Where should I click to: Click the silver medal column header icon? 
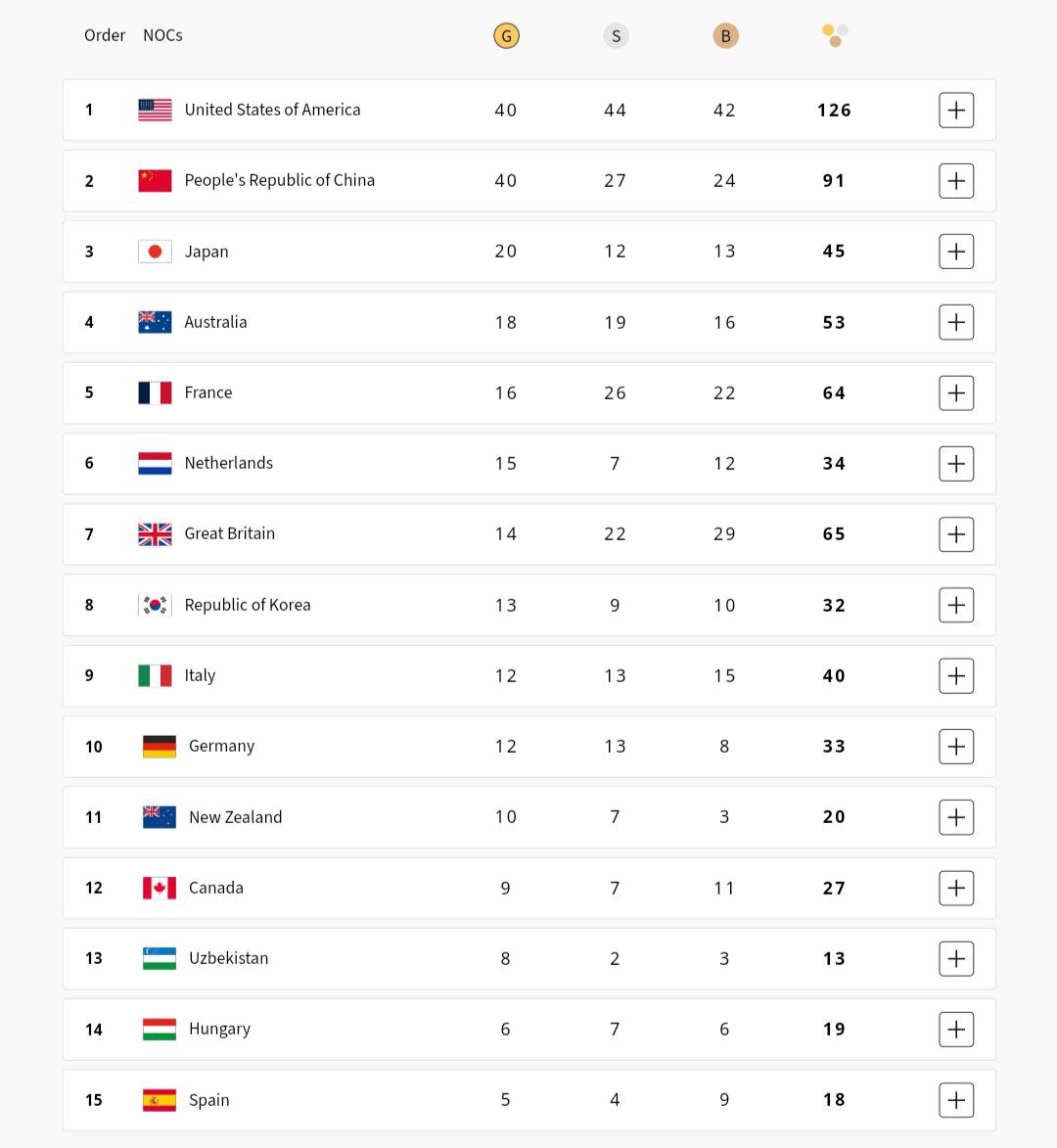pyautogui.click(x=616, y=34)
